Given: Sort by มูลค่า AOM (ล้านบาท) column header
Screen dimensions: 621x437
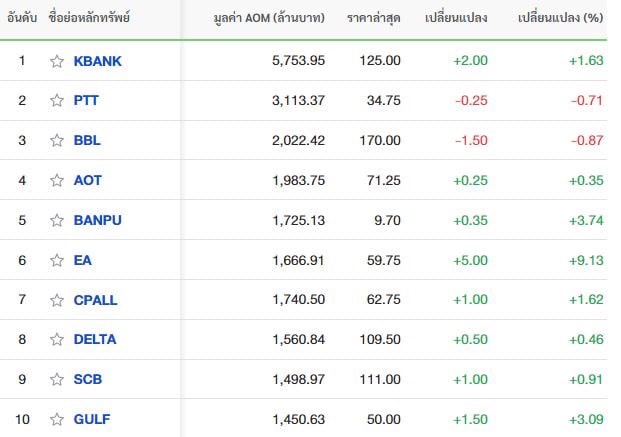Looking at the screenshot, I should (x=269, y=18).
